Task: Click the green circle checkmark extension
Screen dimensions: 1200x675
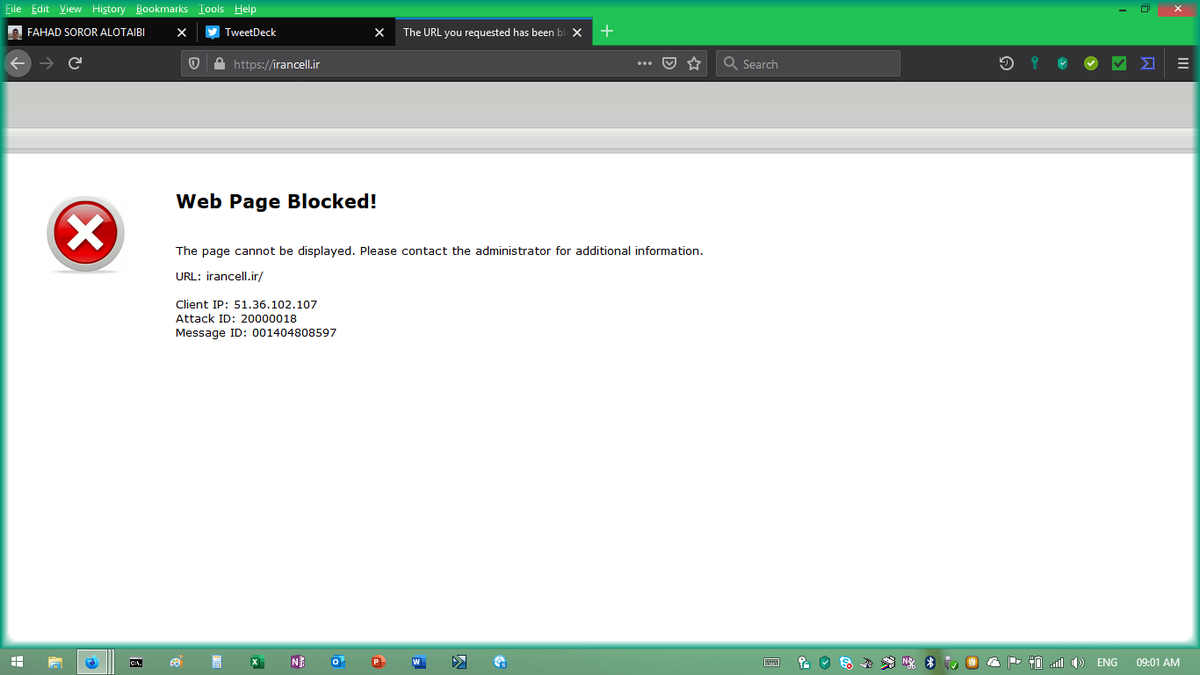Action: pyautogui.click(x=1091, y=64)
